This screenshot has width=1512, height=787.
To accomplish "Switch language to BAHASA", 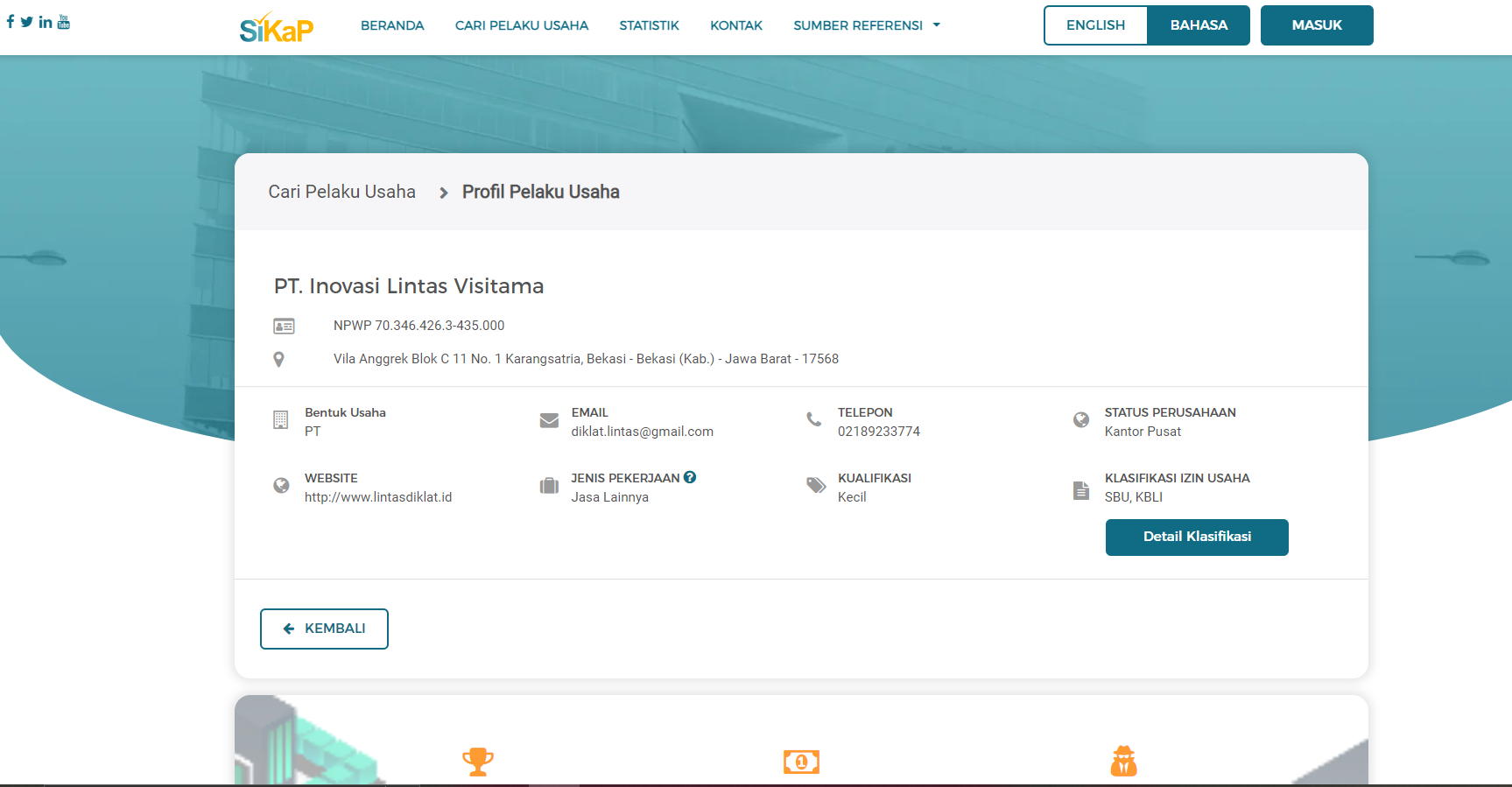I will pos(1199,25).
